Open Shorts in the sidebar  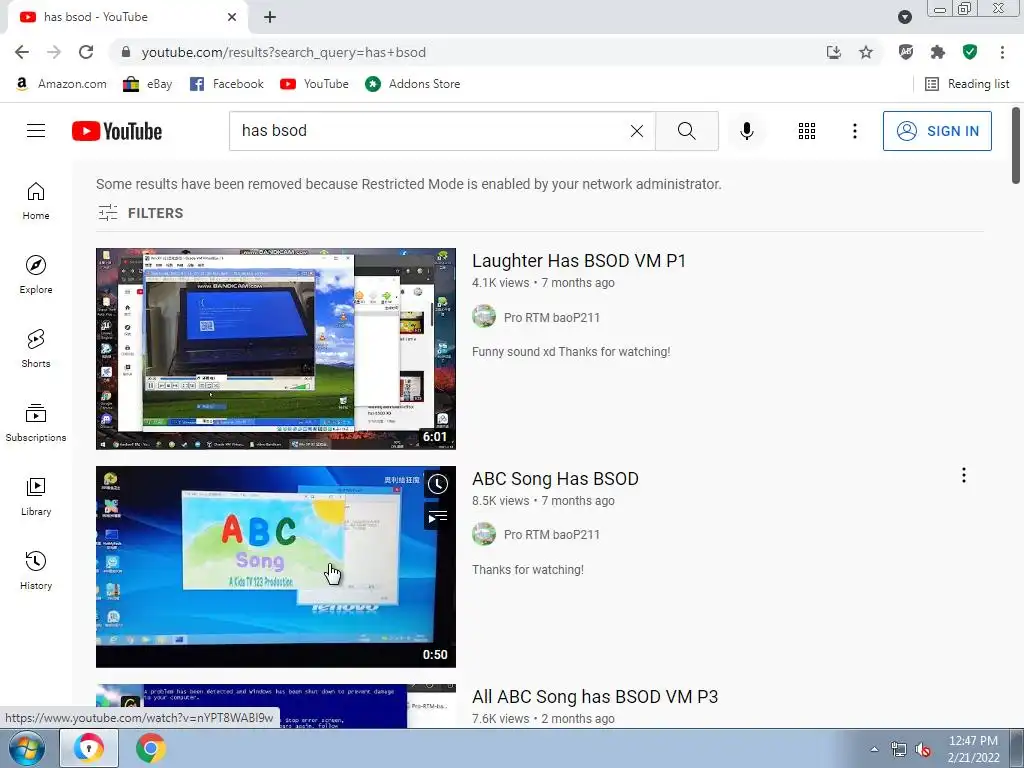[x=36, y=349]
